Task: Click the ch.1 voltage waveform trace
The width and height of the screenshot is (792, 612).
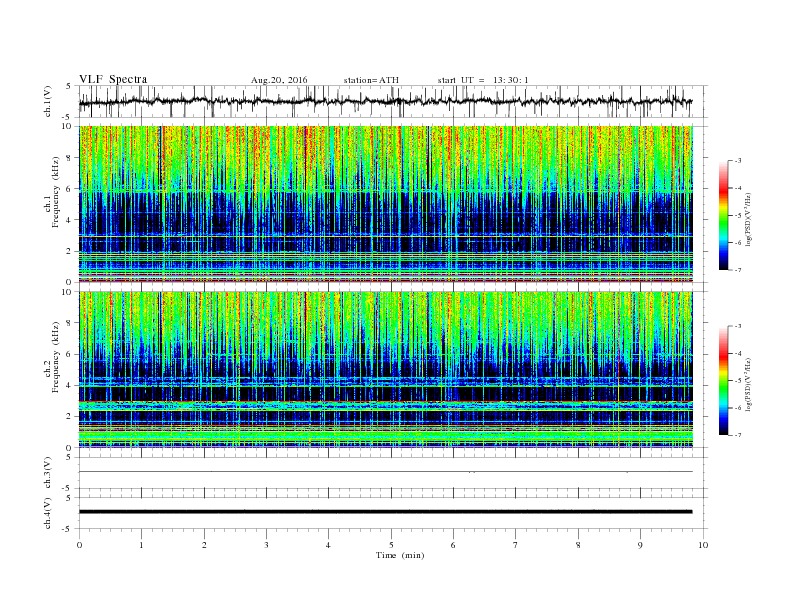Action: pos(386,101)
